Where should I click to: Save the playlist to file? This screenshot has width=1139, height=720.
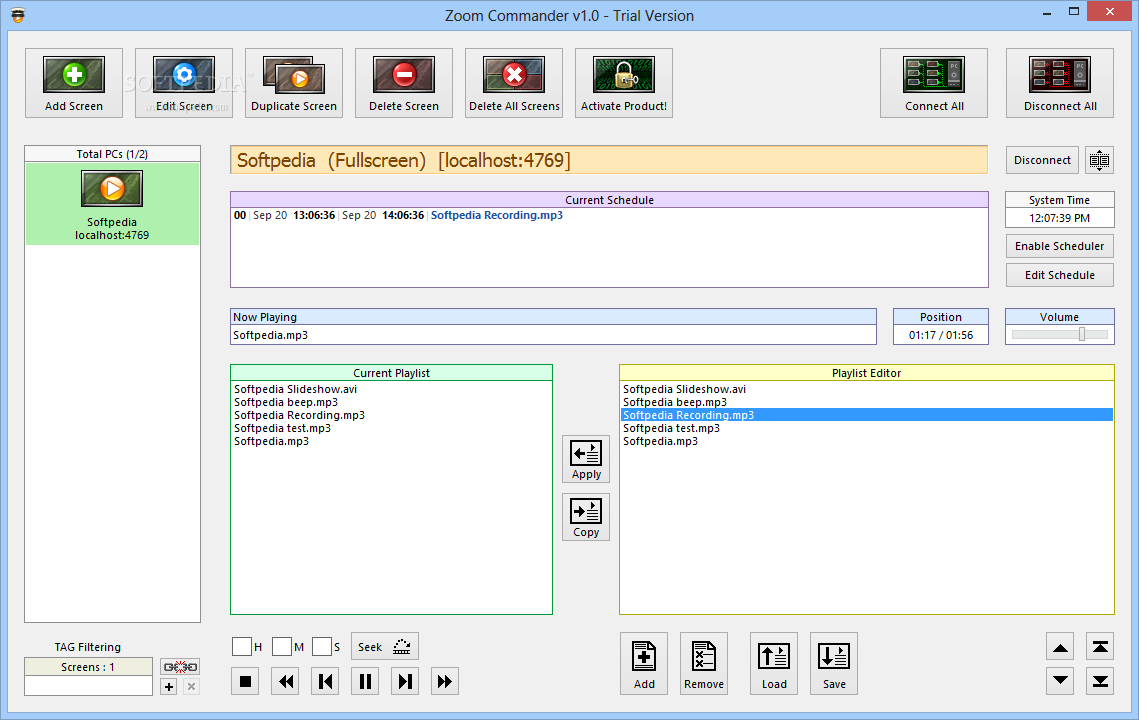click(x=834, y=663)
